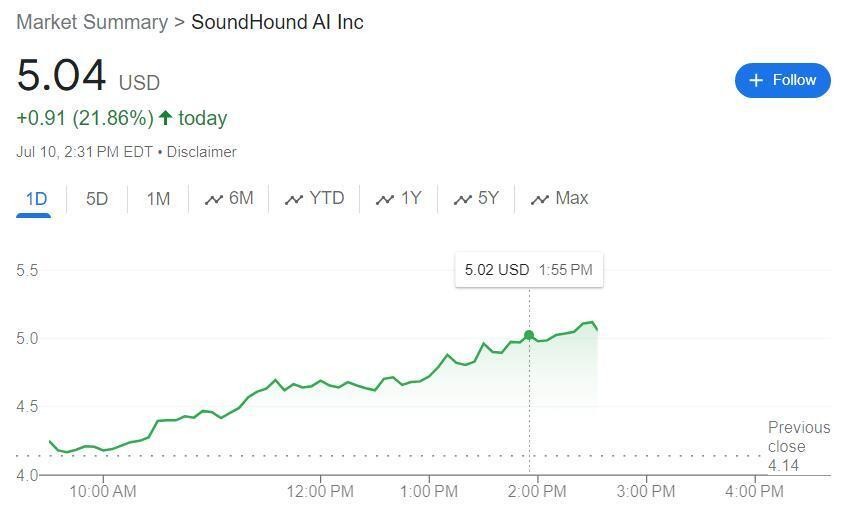Click the 5.02 USD price tooltip
847x517 pixels.
(528, 270)
